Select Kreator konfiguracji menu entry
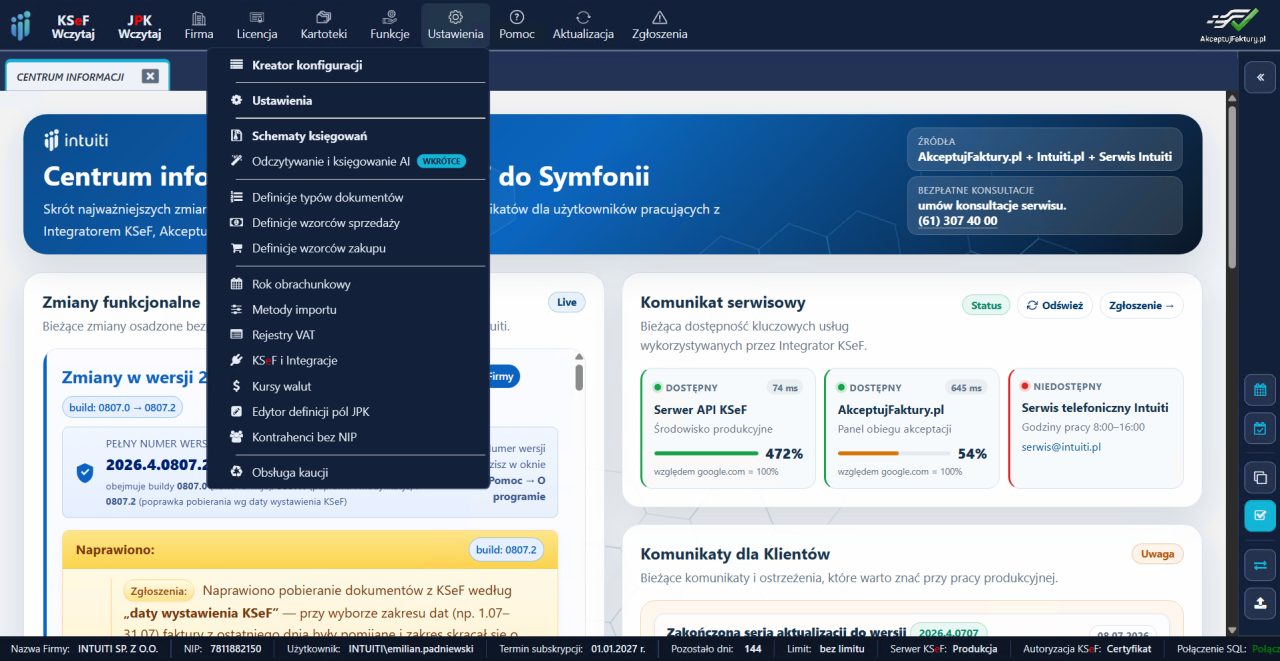This screenshot has width=1280, height=661. click(x=347, y=65)
